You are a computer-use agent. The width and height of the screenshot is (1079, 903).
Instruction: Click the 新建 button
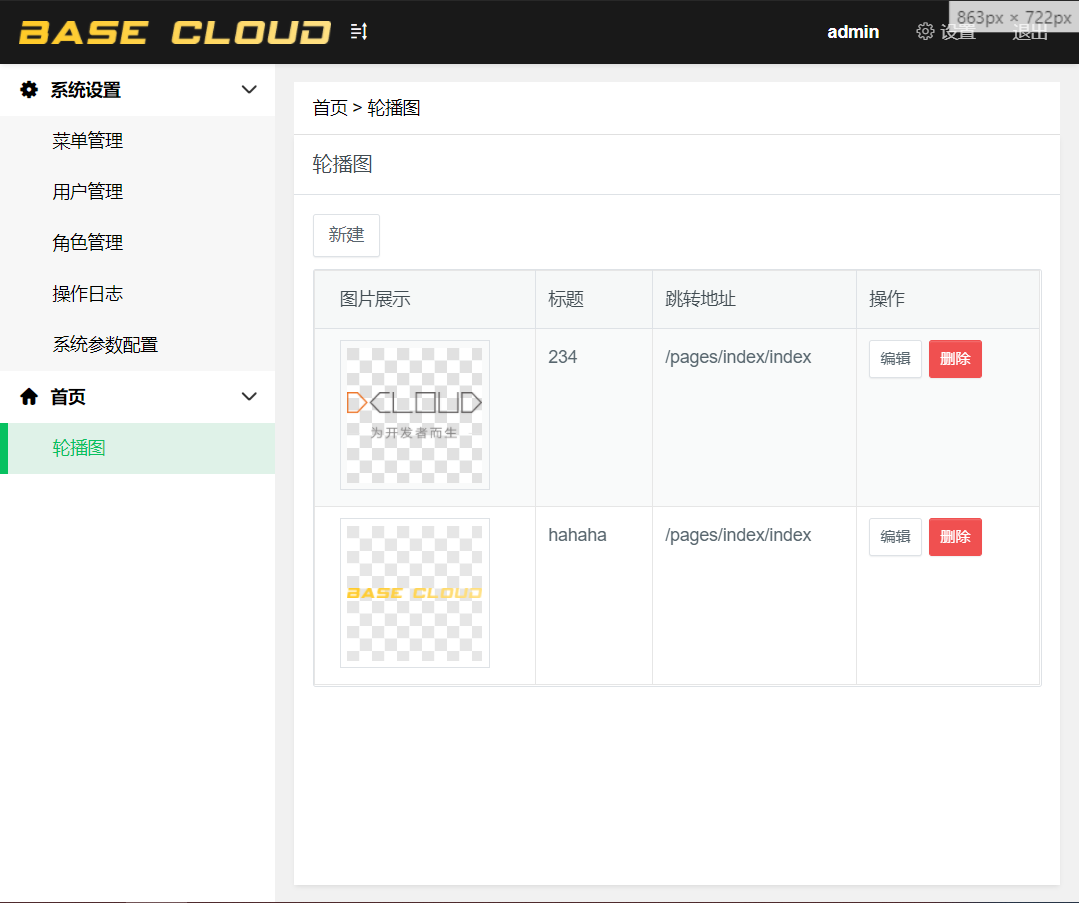[346, 235]
